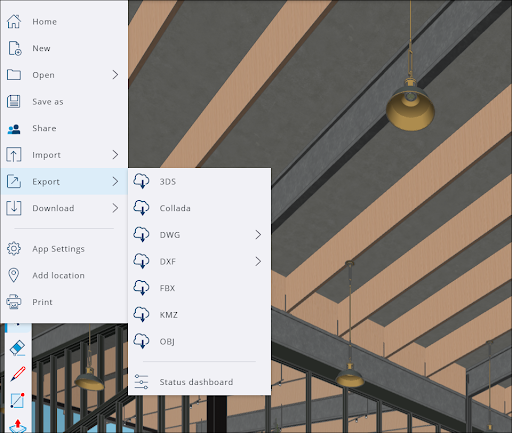Expand the Open submenu arrow
Screen dimensions: 512x433
tap(115, 75)
